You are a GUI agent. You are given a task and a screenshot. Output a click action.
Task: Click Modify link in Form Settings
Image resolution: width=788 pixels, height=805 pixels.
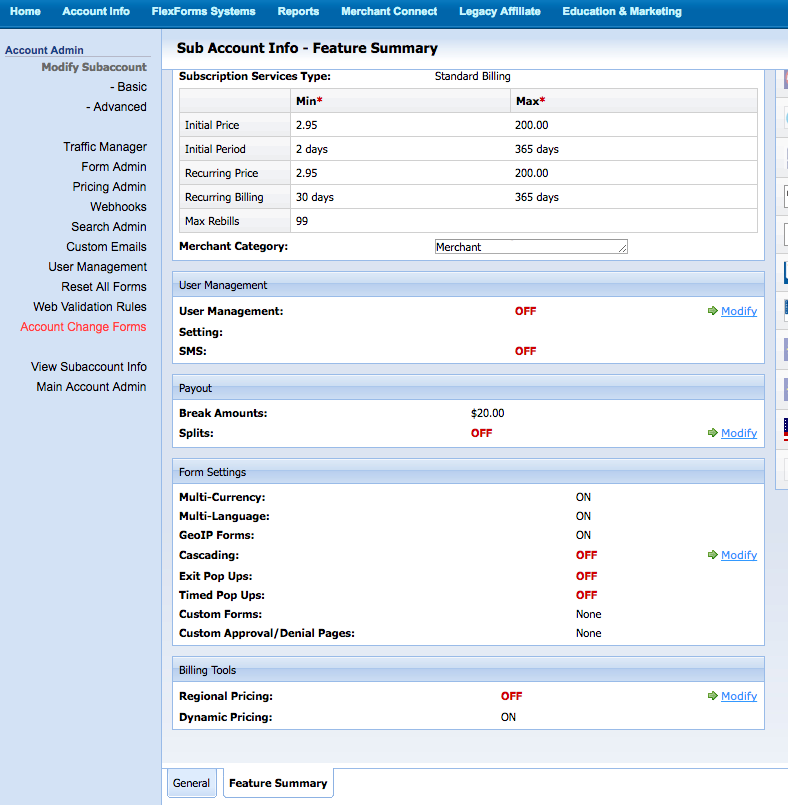click(x=739, y=554)
